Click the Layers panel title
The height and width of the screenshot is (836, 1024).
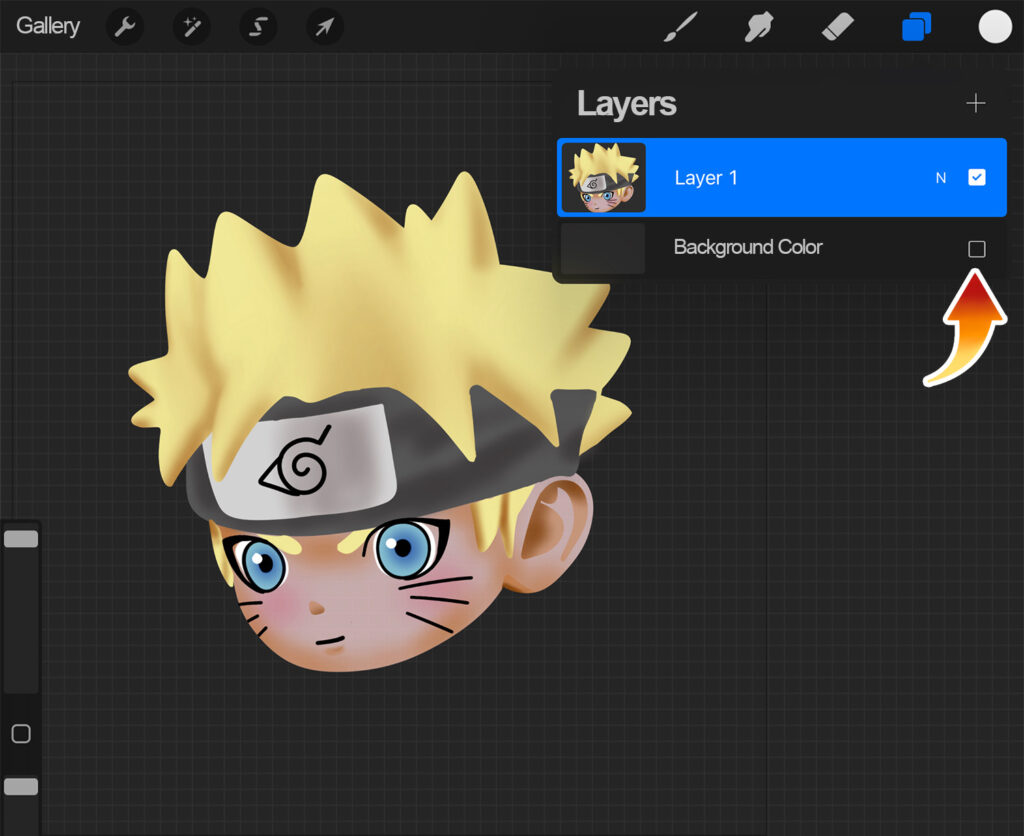coord(626,104)
